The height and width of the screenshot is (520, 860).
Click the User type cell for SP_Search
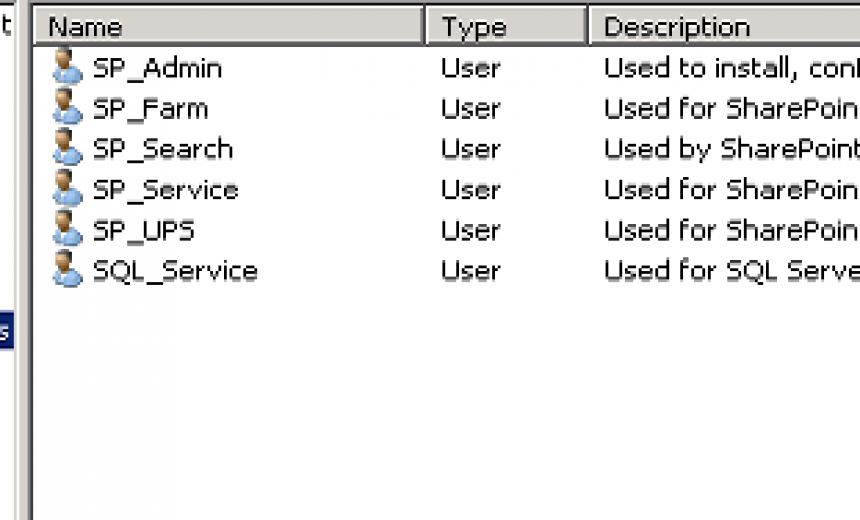click(x=471, y=149)
